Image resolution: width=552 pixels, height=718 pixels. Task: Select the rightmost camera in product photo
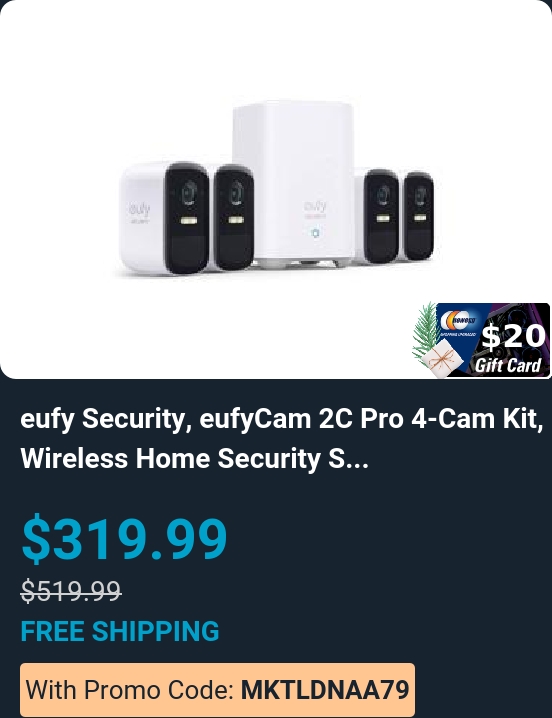click(x=418, y=215)
